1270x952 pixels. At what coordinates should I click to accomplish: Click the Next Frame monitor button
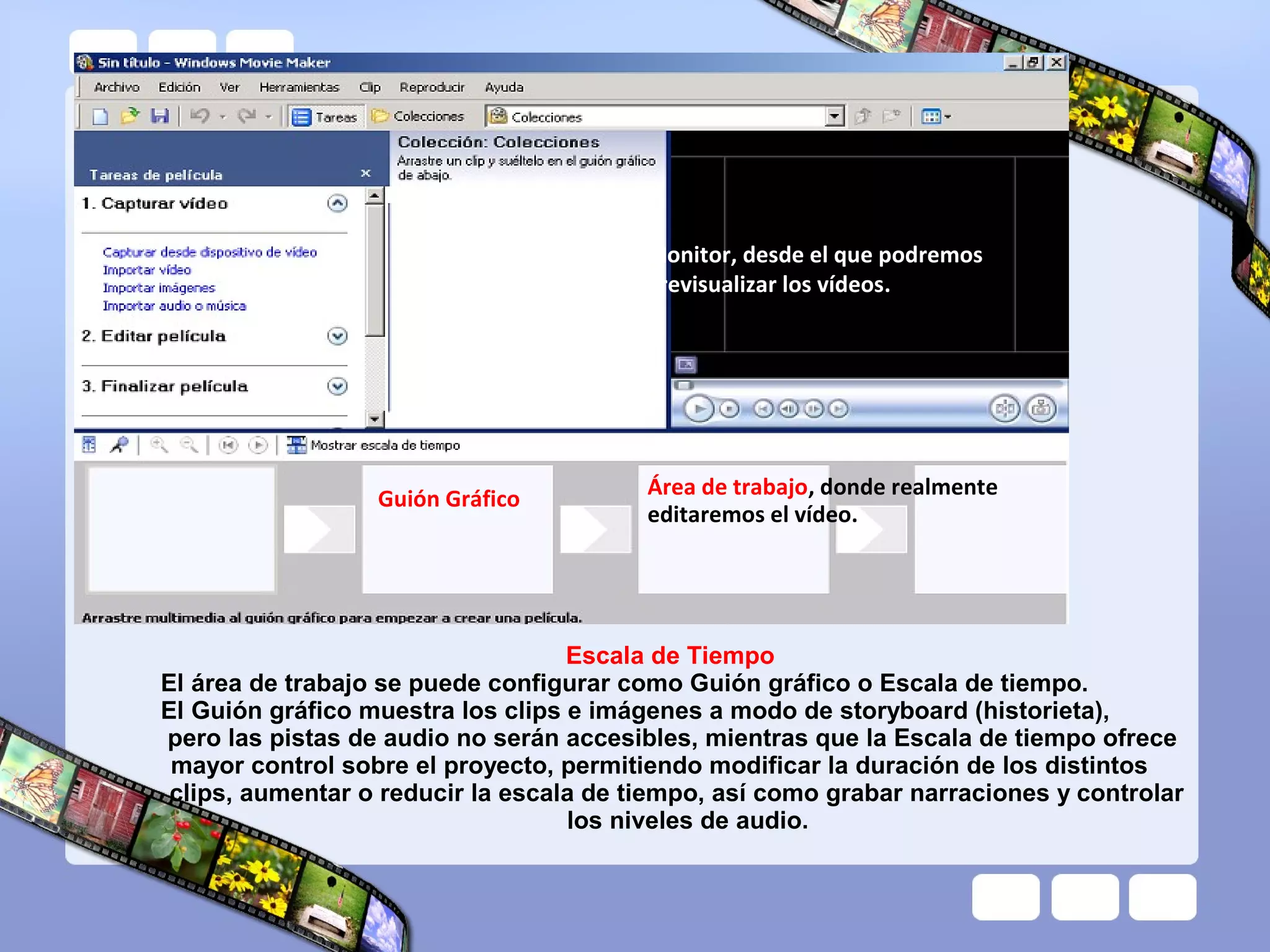(x=814, y=409)
